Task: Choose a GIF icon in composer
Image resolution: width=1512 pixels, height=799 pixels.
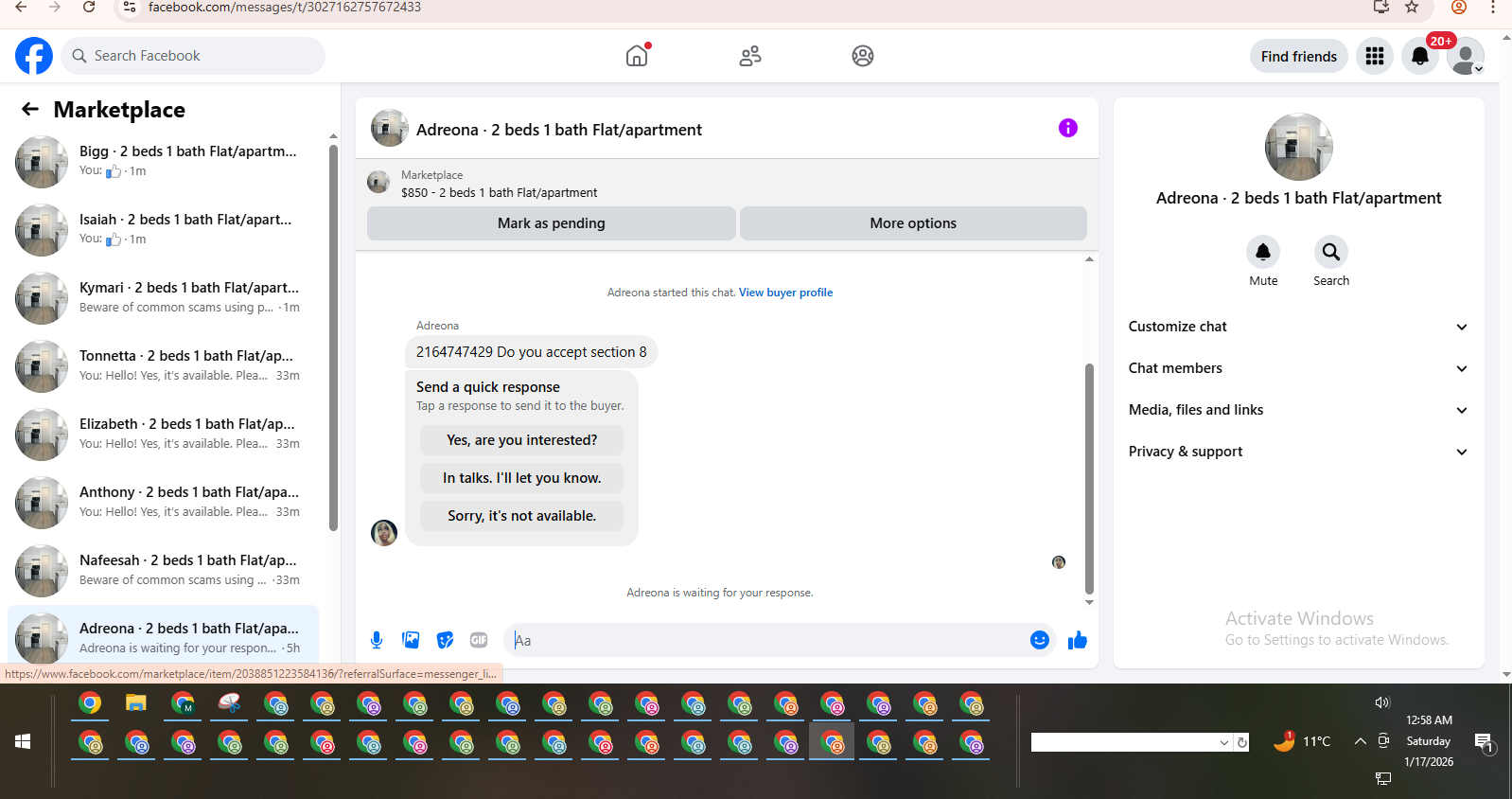Action: pos(479,640)
